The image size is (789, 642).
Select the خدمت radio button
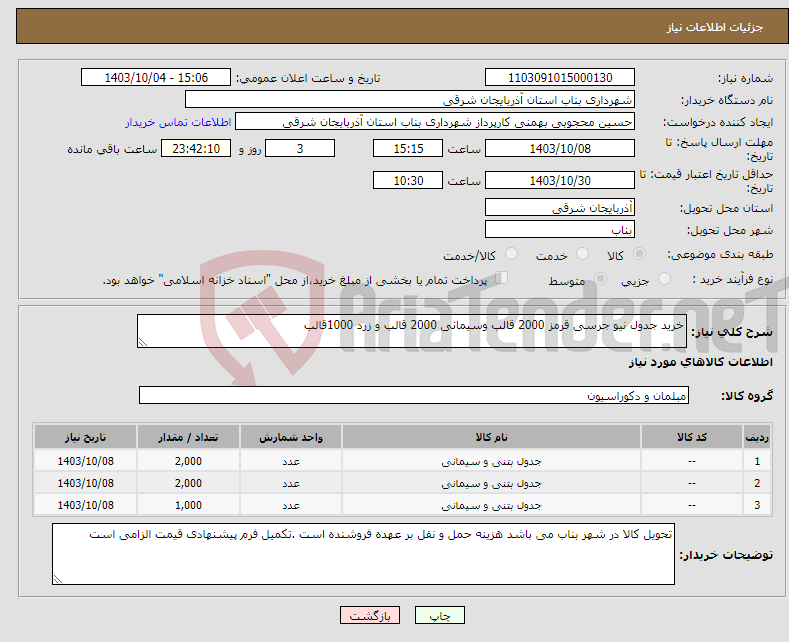pyautogui.click(x=582, y=254)
